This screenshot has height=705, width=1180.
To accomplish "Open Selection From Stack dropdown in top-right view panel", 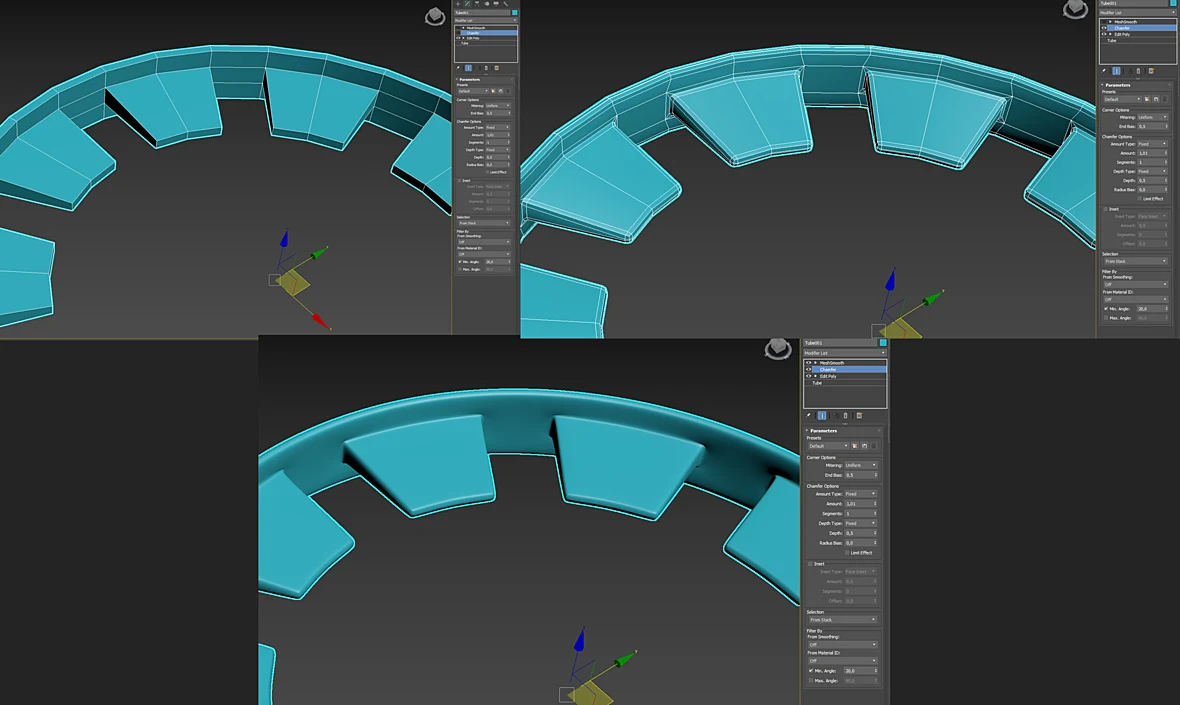I will pyautogui.click(x=1135, y=261).
